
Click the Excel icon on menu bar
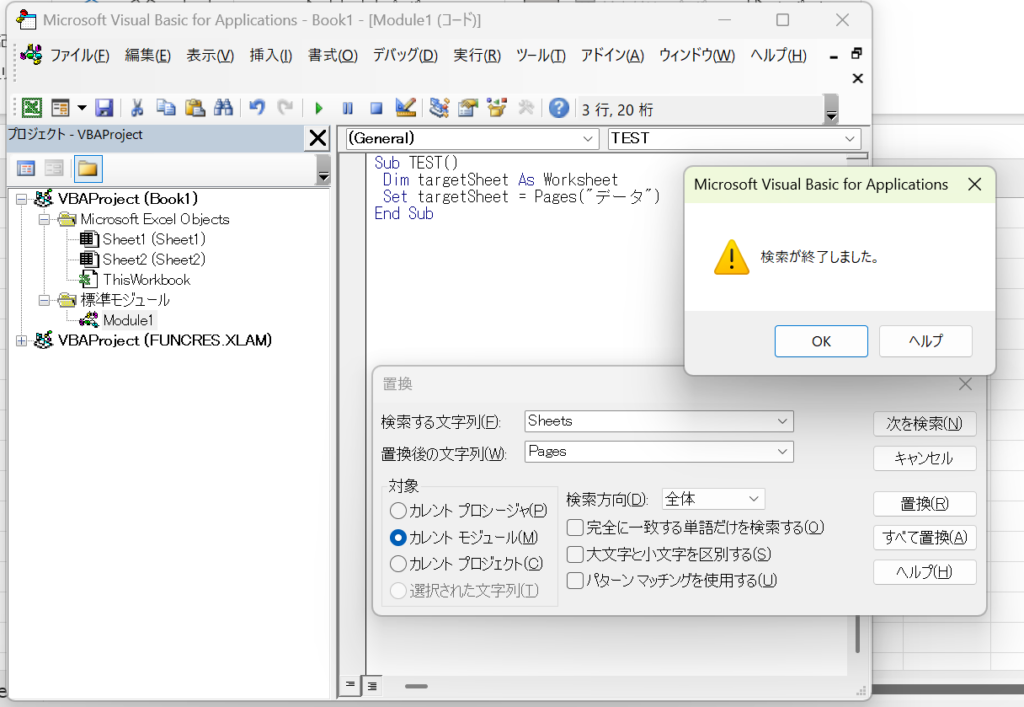31,55
